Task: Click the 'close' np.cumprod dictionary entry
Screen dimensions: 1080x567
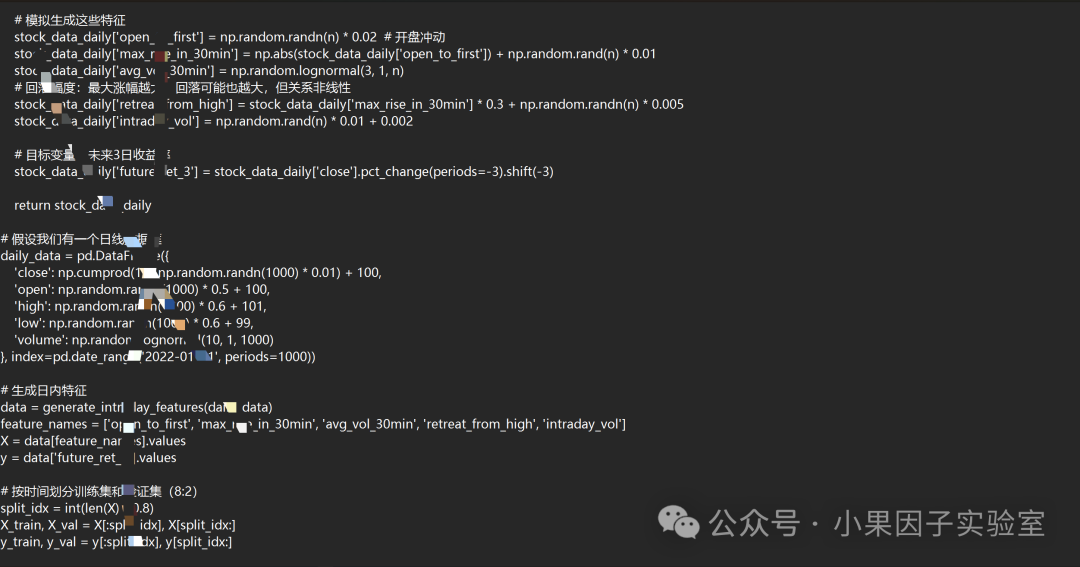Action: tap(198, 273)
